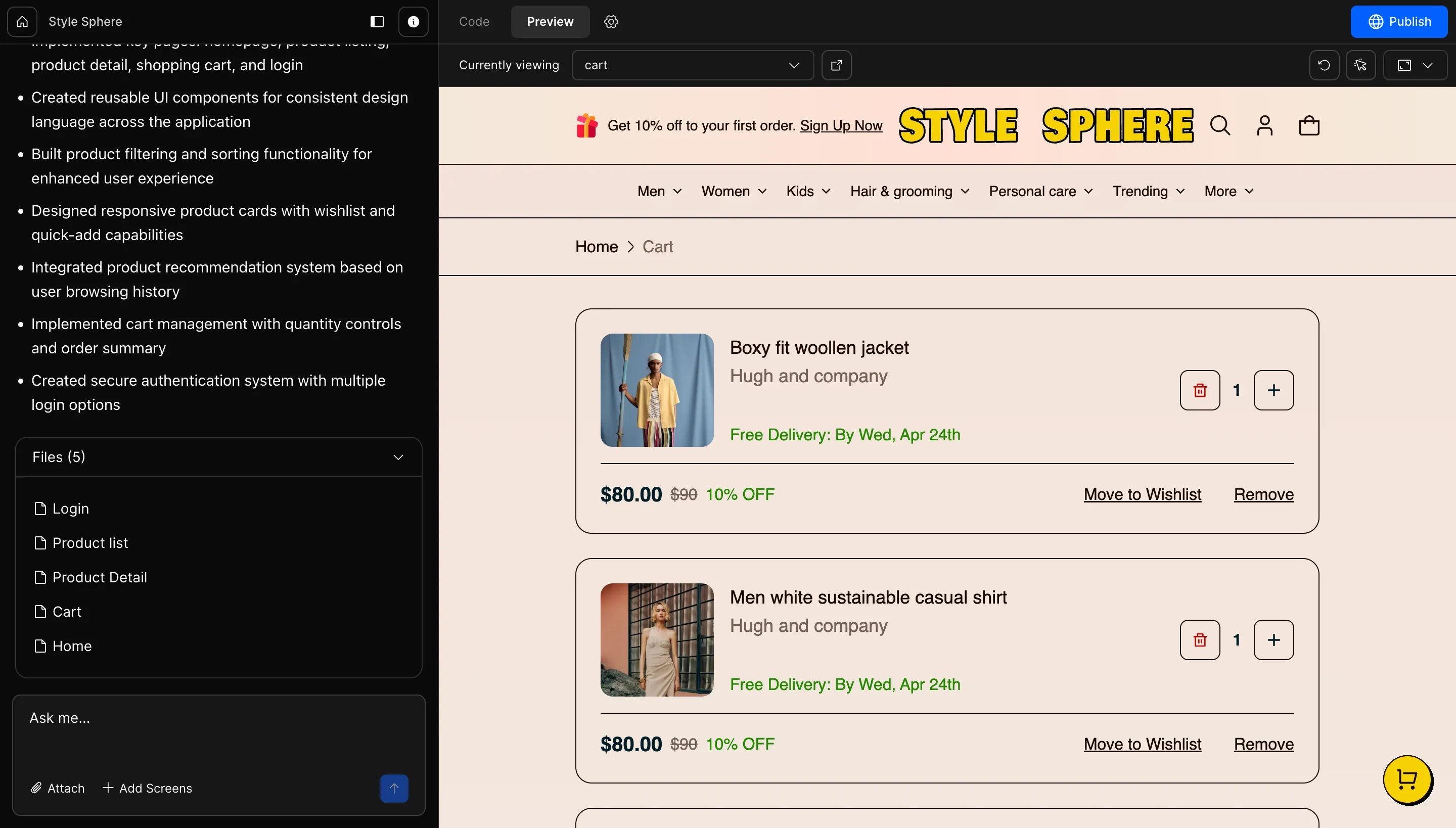Image resolution: width=1456 pixels, height=828 pixels.
Task: Click the Cart breadcrumb text
Action: tap(657, 247)
